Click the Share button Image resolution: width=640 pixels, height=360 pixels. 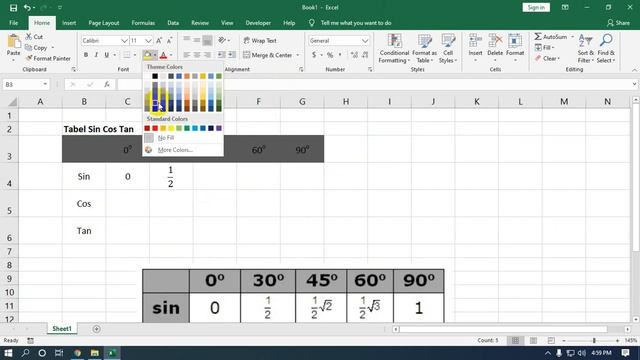(x=618, y=23)
